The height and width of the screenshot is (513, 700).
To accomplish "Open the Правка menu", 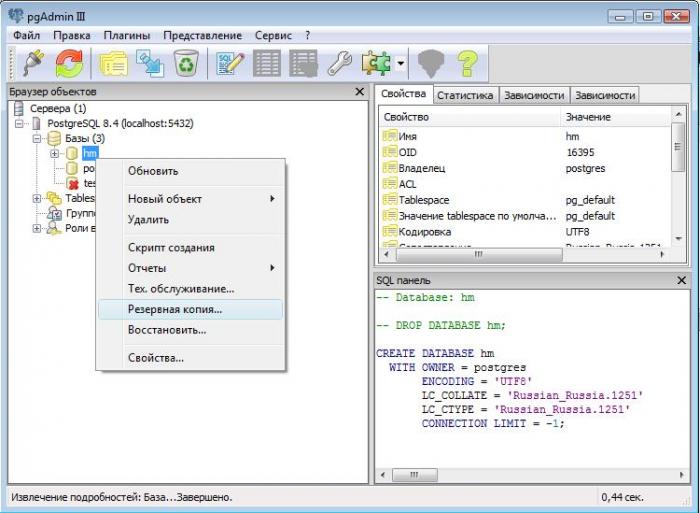I will (x=71, y=35).
